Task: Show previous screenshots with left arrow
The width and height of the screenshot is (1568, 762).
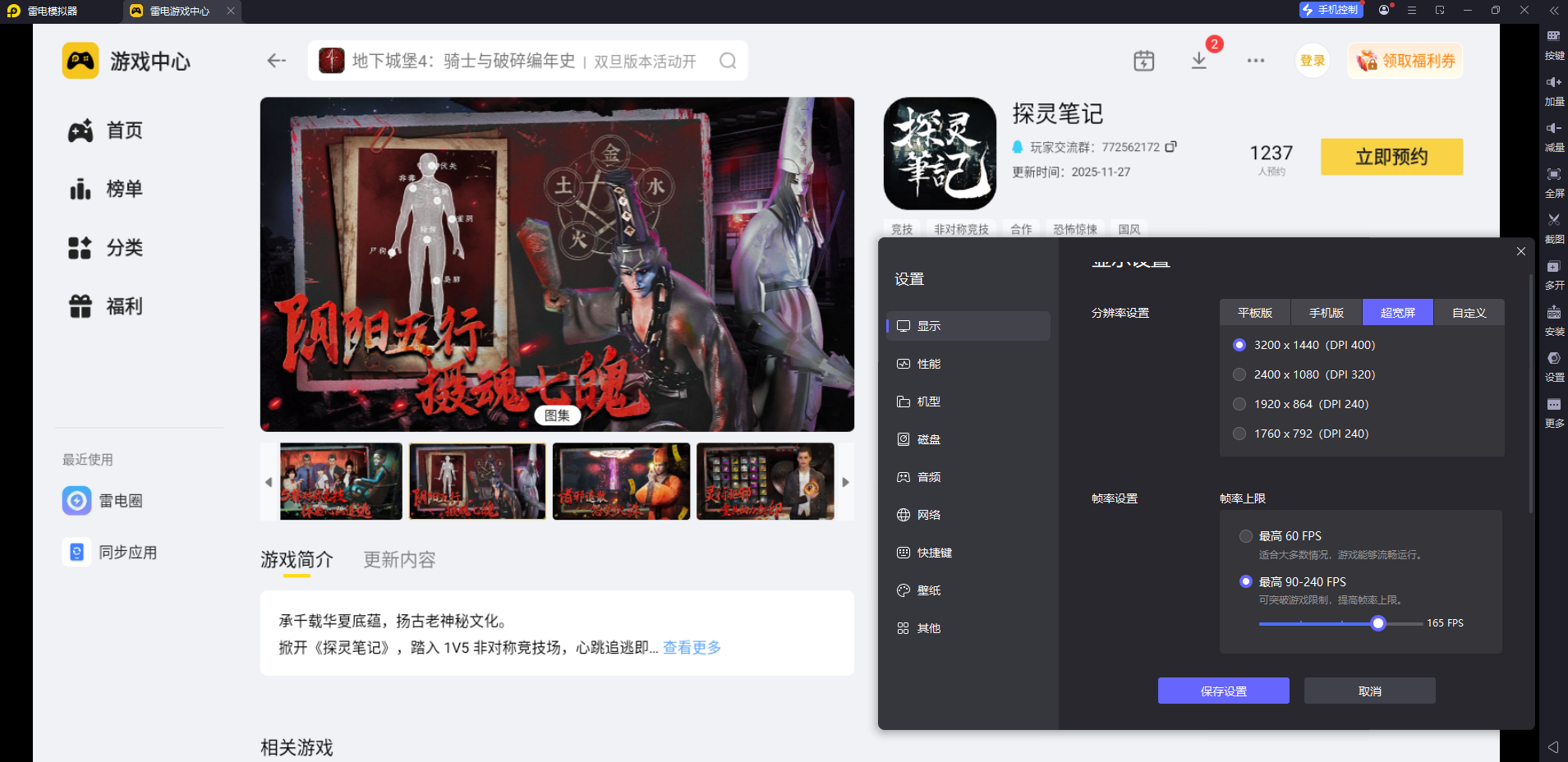Action: [x=269, y=482]
